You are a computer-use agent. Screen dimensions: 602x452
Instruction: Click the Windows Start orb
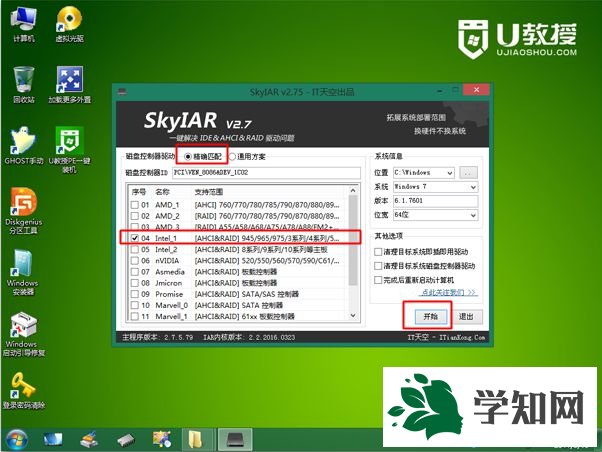click(16, 440)
